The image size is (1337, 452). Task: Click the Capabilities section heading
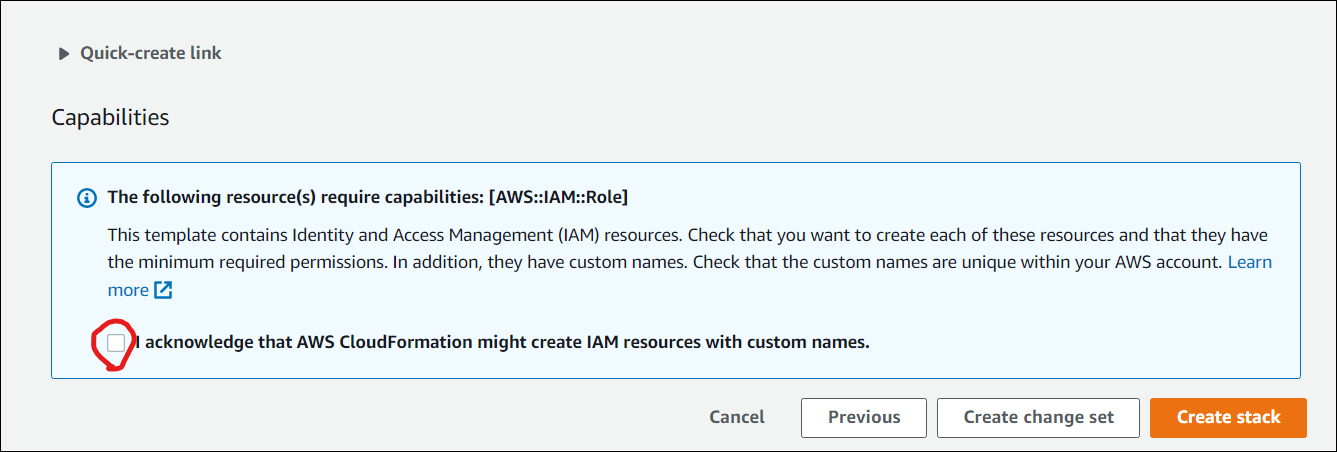click(110, 117)
